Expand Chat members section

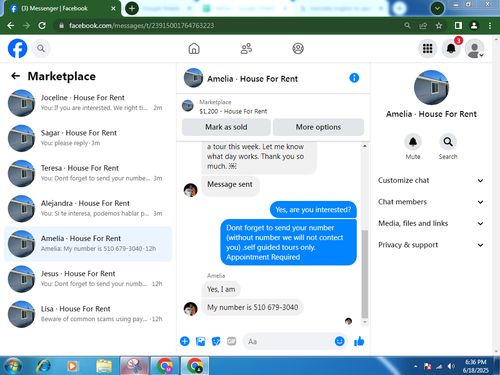(x=431, y=202)
